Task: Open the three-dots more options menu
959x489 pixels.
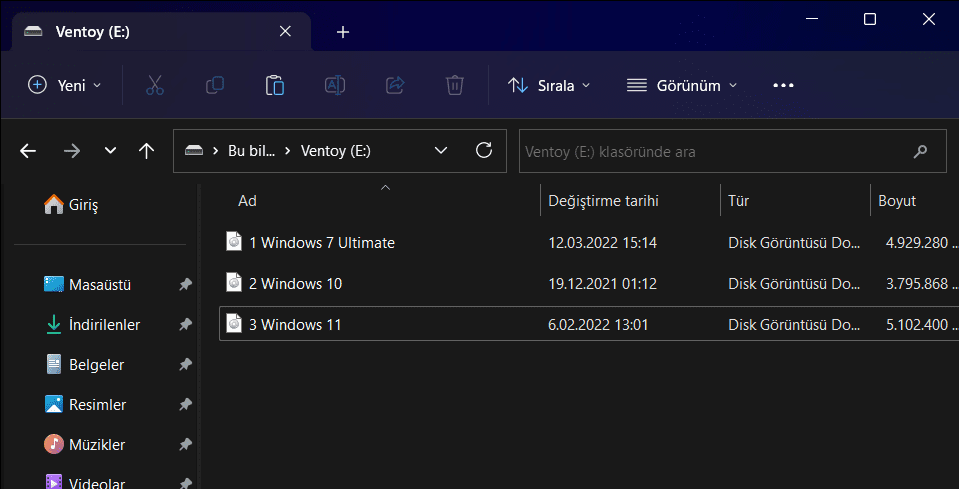Action: click(783, 85)
